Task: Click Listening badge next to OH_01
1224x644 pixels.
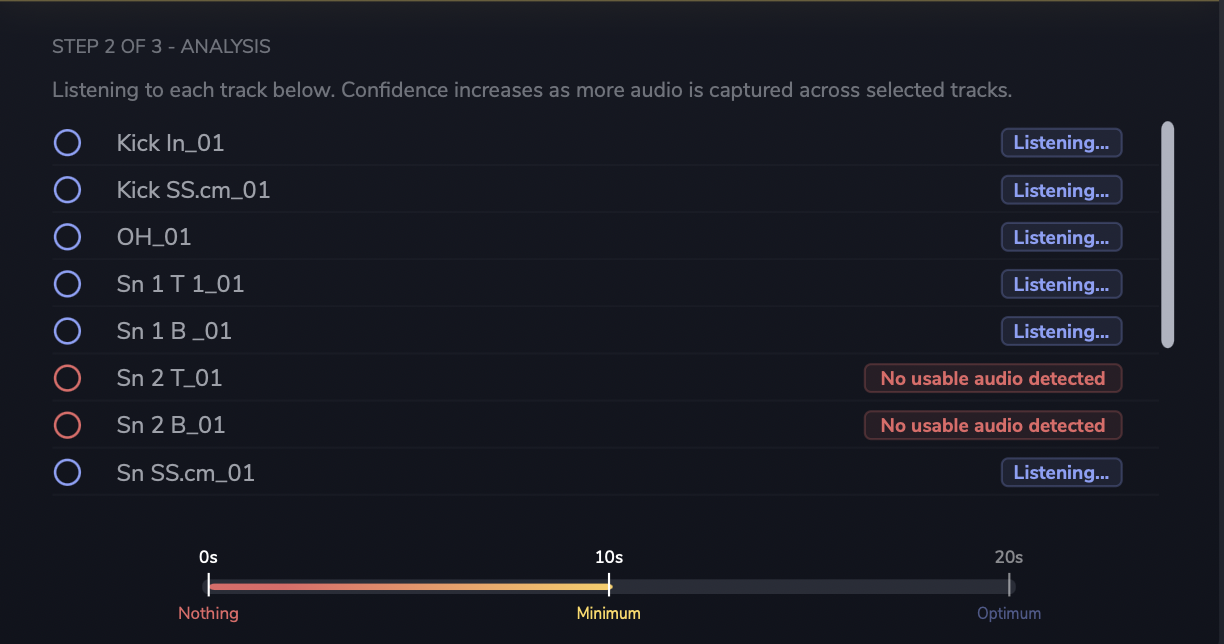Action: click(x=1061, y=237)
